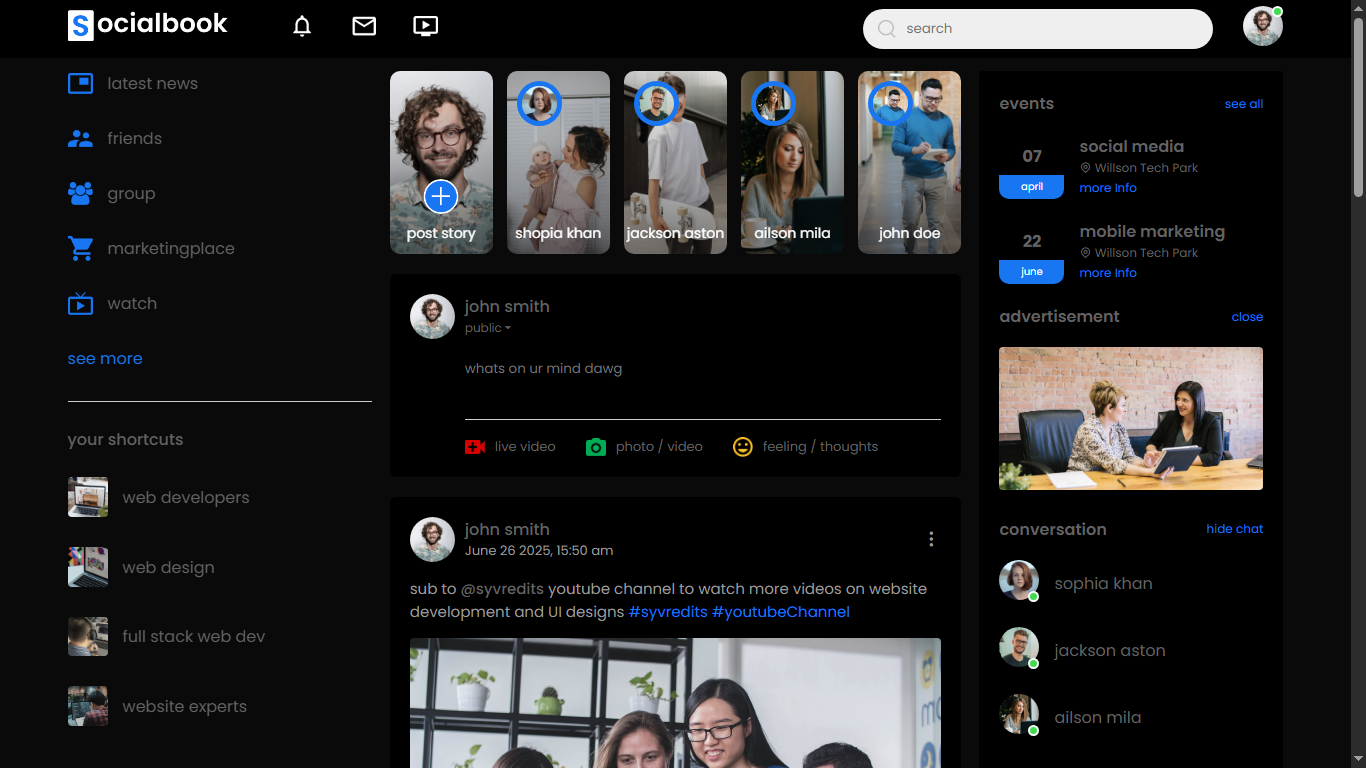Open the messages envelope icon
The image size is (1366, 768).
coord(364,27)
